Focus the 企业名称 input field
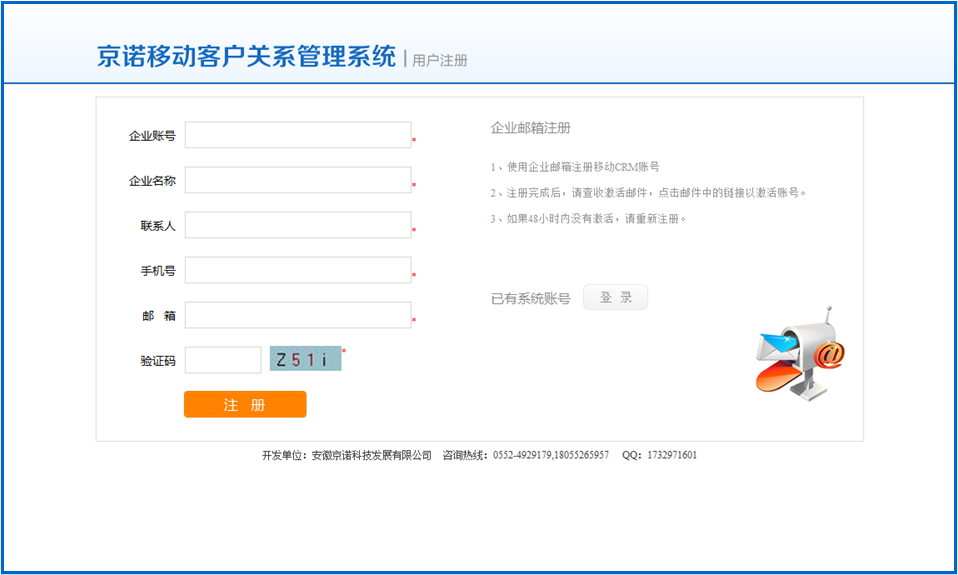The image size is (958, 575). coord(298,180)
